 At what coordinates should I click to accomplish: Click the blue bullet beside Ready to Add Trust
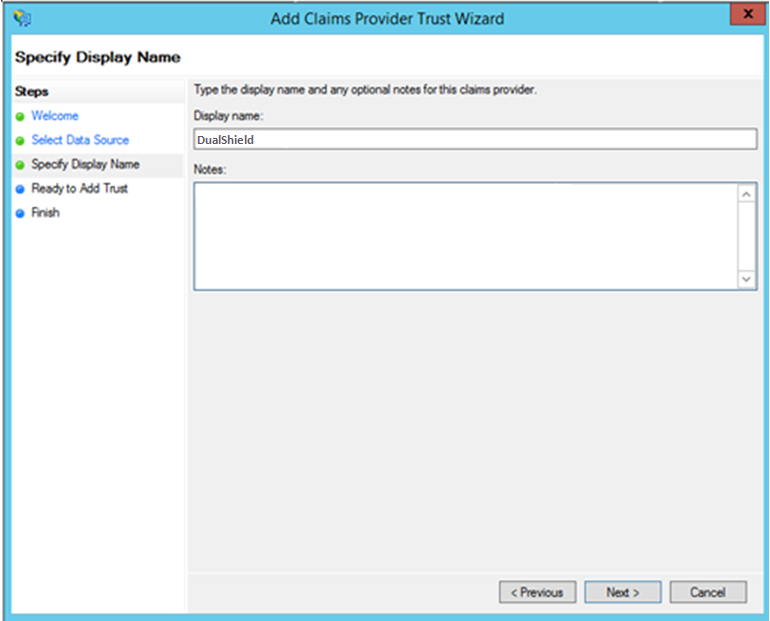point(19,189)
